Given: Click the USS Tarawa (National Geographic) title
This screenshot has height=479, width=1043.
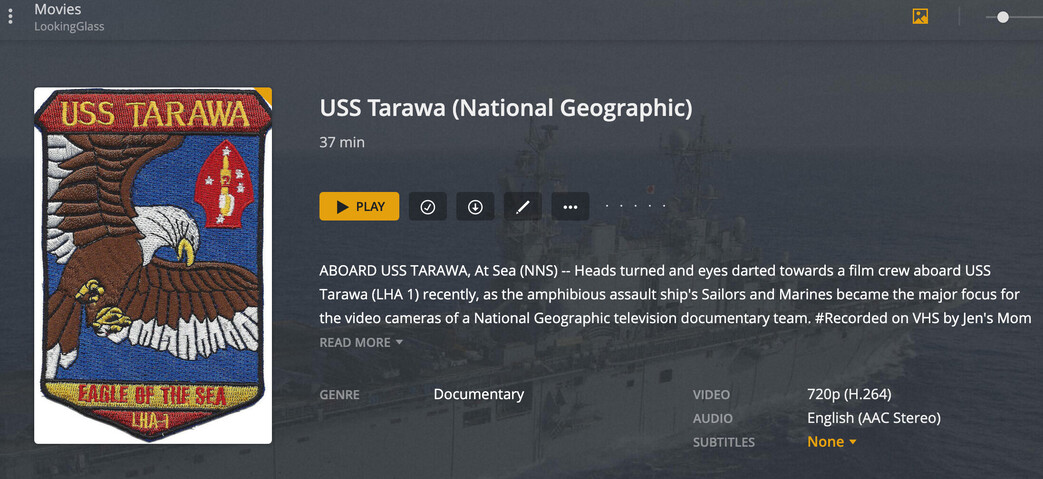Looking at the screenshot, I should (x=506, y=108).
